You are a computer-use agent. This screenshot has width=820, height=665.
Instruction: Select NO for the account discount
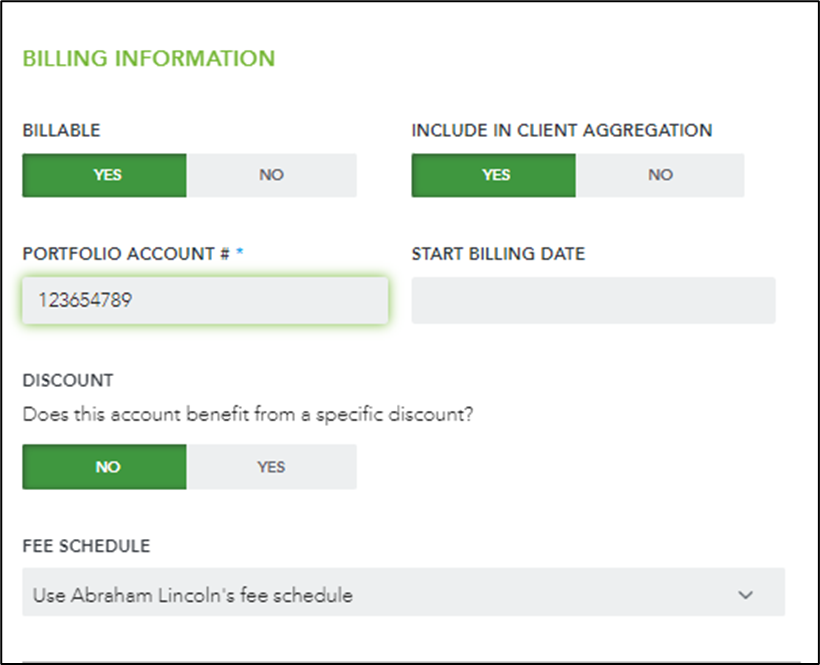(x=105, y=467)
